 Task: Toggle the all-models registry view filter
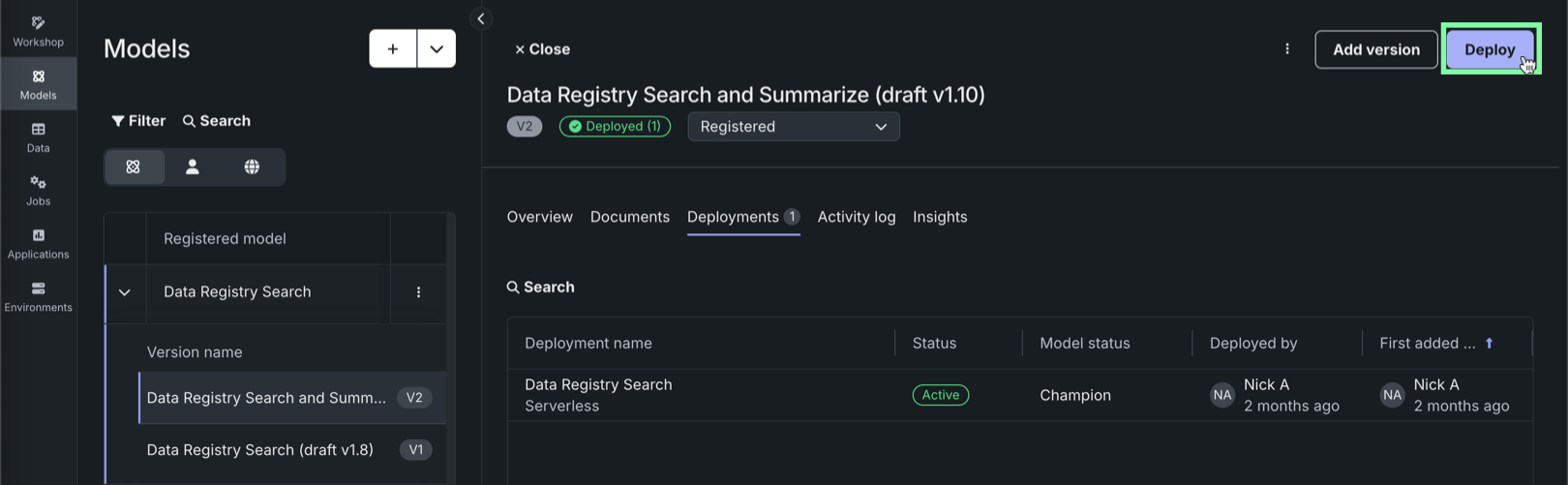pyautogui.click(x=134, y=167)
